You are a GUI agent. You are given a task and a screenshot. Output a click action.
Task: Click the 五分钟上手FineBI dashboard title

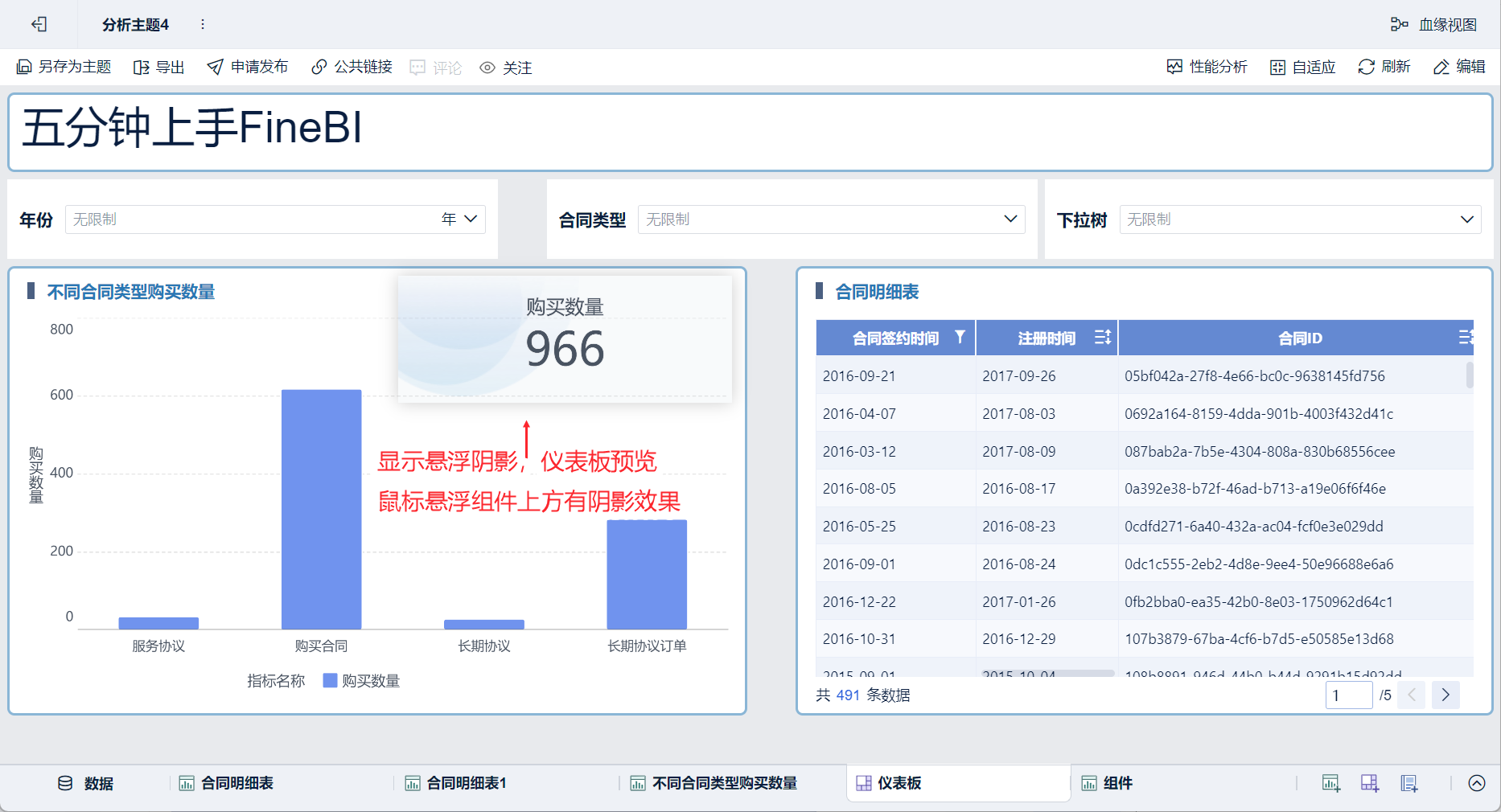click(192, 128)
